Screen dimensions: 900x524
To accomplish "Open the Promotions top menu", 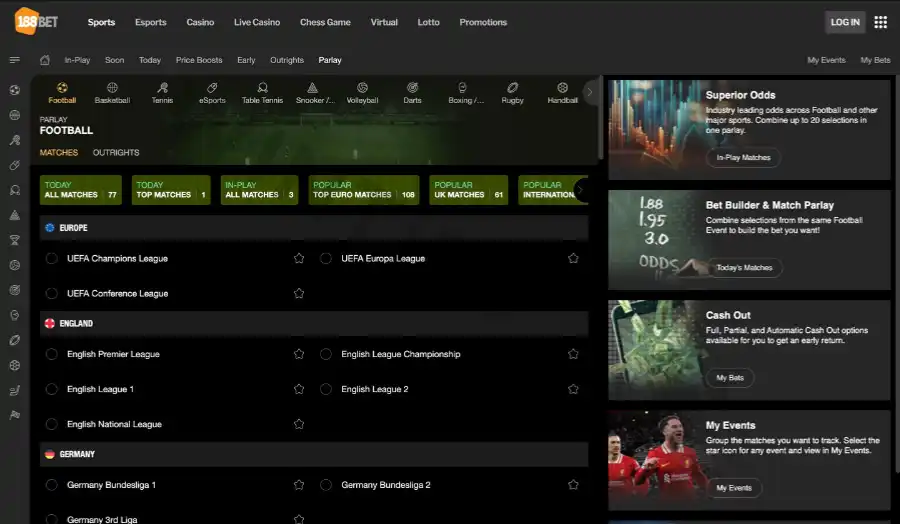I will [x=483, y=22].
